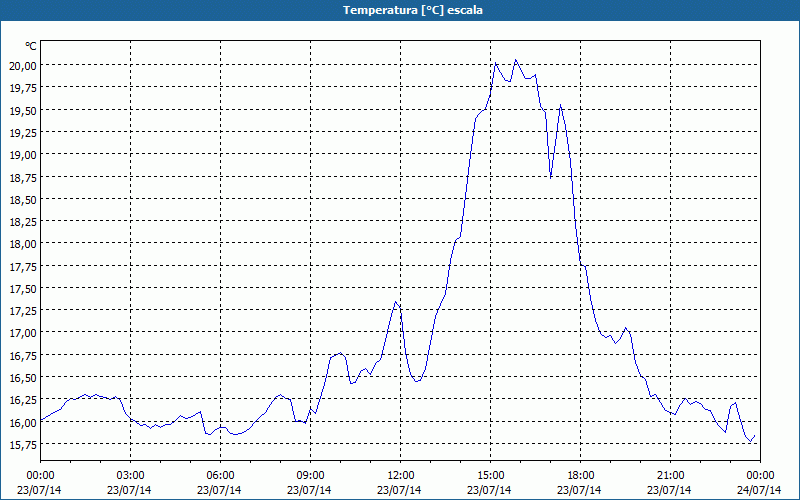
Task: Click the 18:00 time axis label
Action: tap(581, 476)
